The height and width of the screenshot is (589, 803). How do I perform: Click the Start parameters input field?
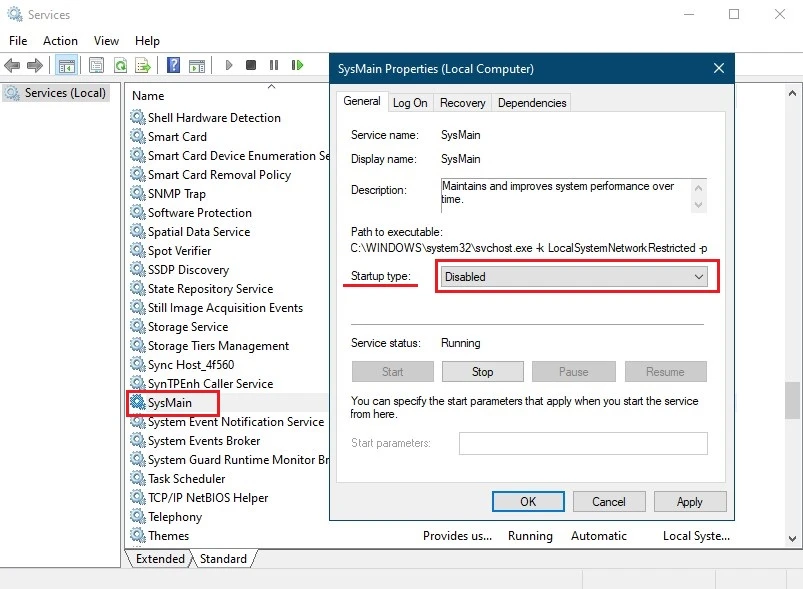[x=583, y=444]
